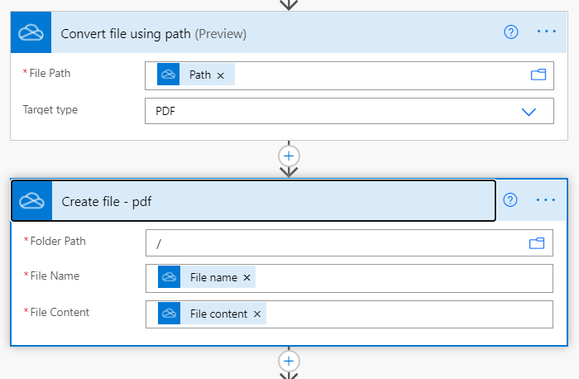Image resolution: width=579 pixels, height=379 pixels.
Task: Remove the File content token
Action: (257, 314)
